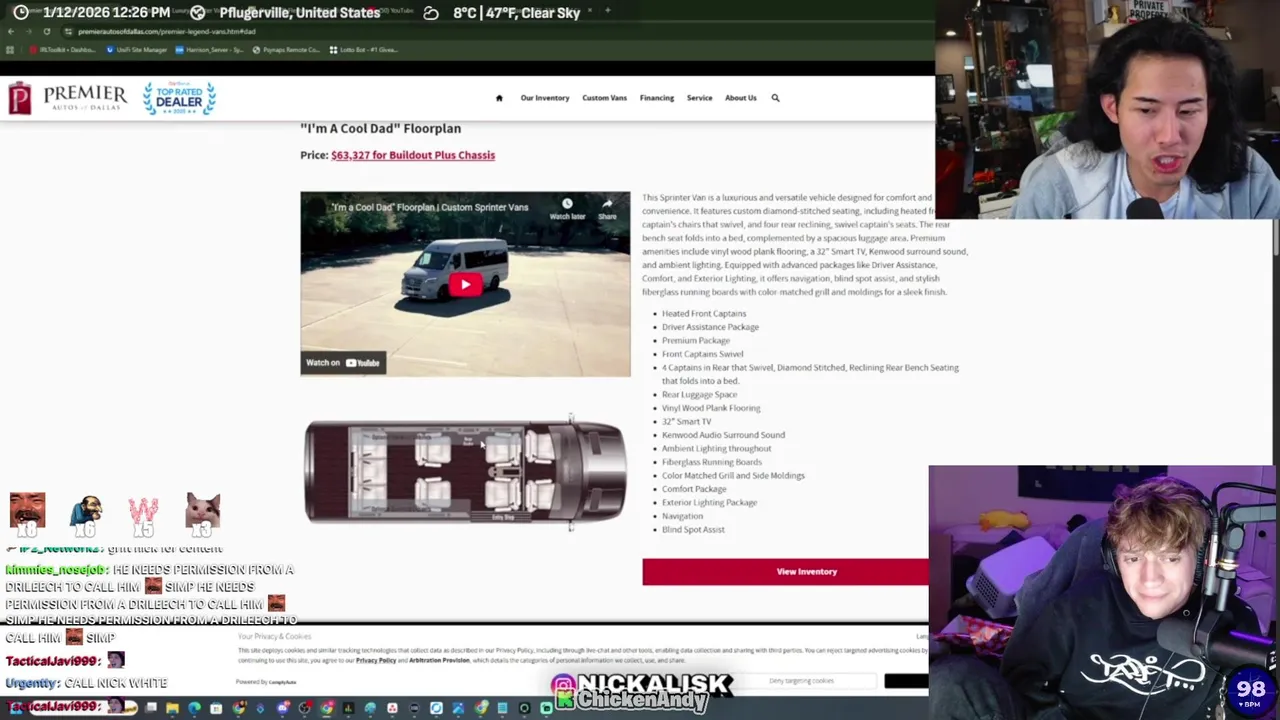Click the black accept button in cookie banner
Screen dimensions: 1280x720
[x=906, y=681]
